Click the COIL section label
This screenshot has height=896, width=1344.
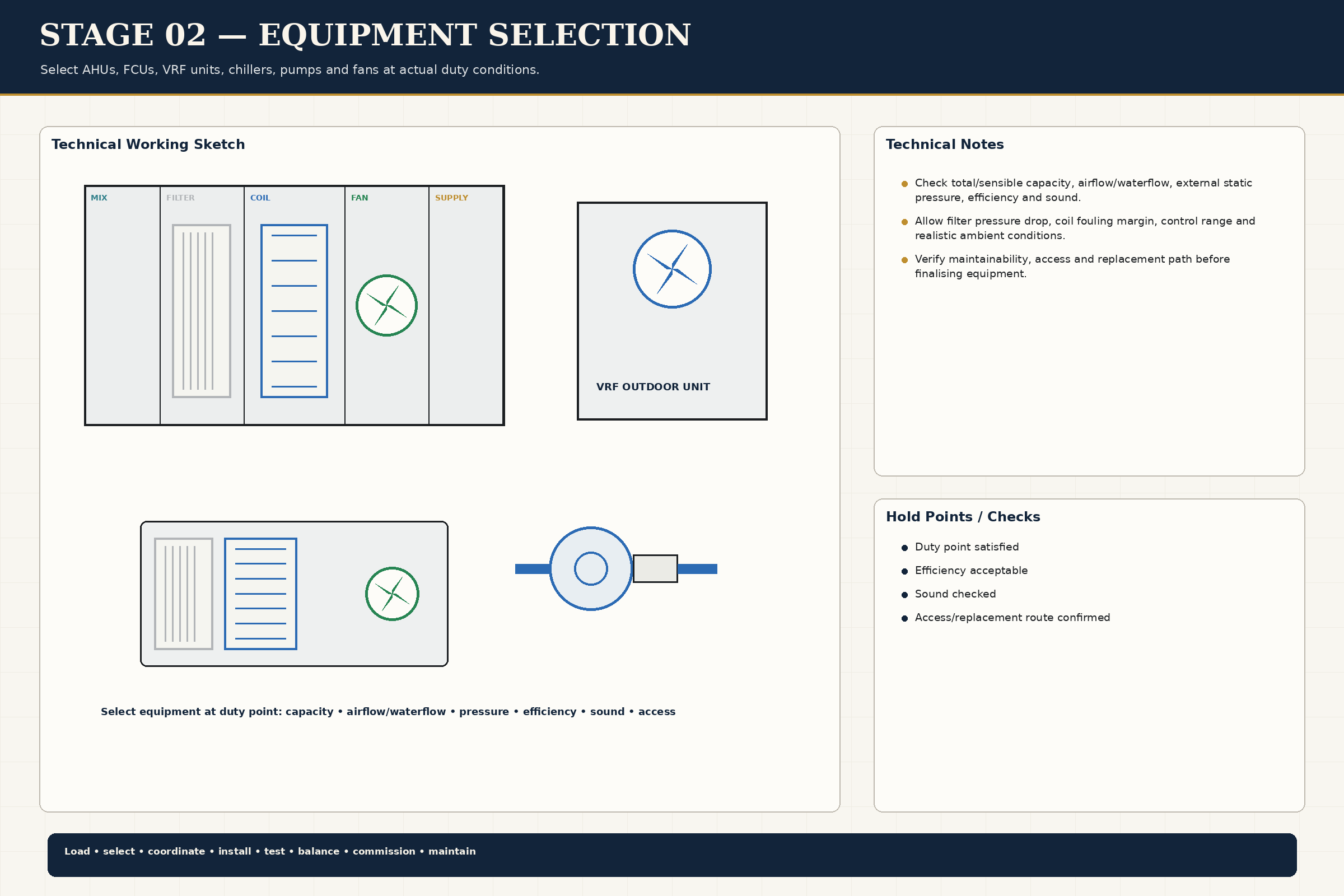[x=260, y=198]
